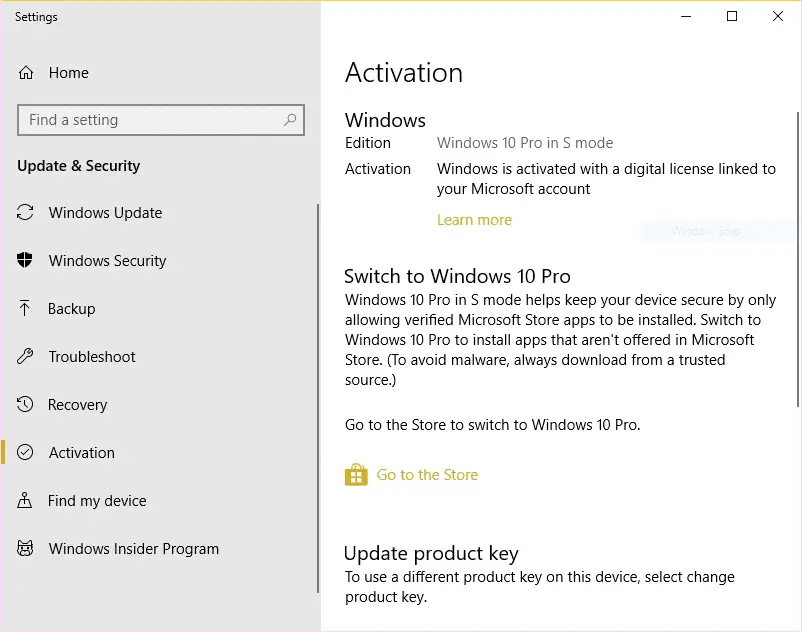
Task: Open Find my device settings
Action: pyautogui.click(x=97, y=501)
